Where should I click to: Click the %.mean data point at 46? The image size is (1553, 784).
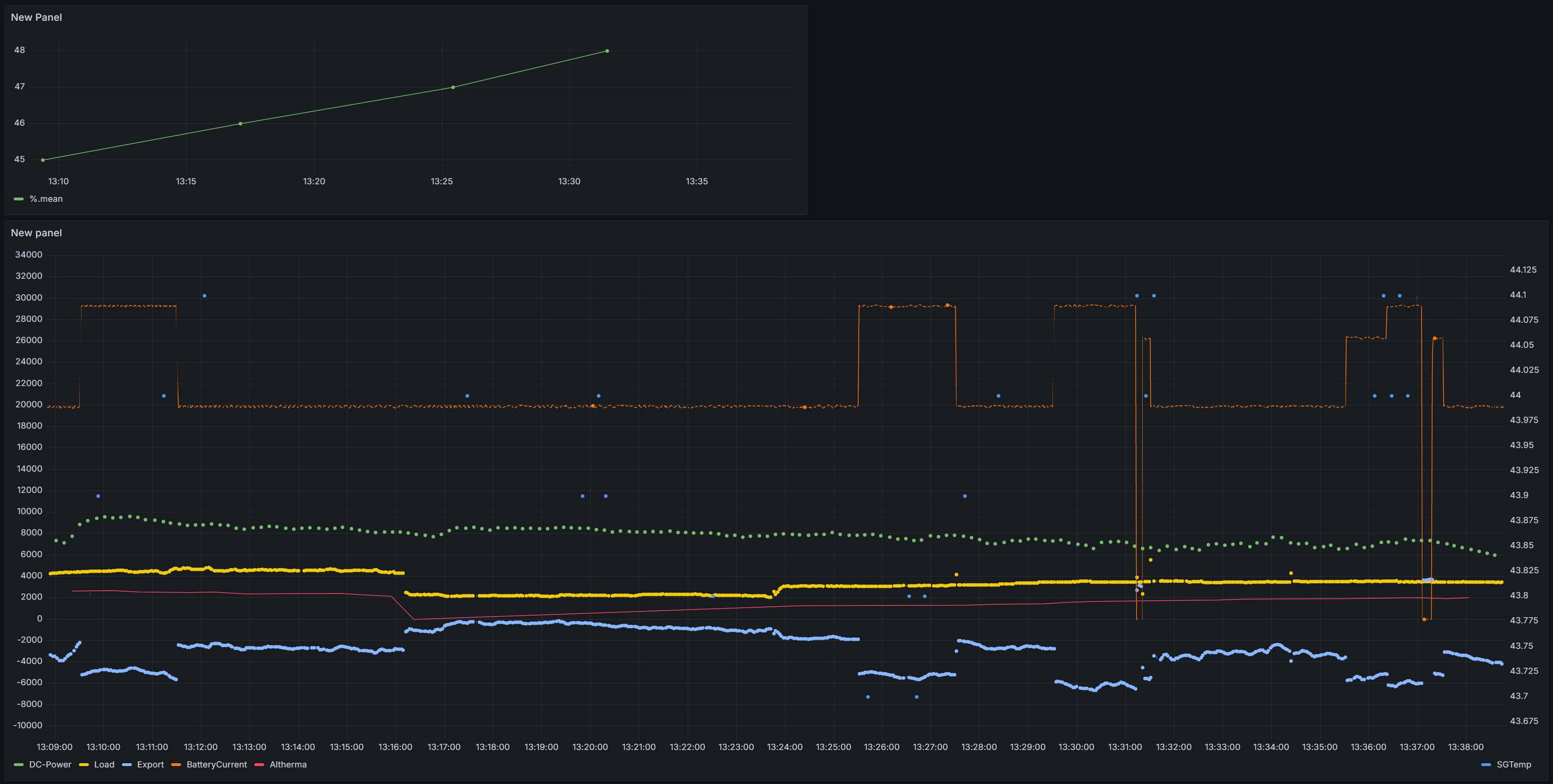pyautogui.click(x=241, y=123)
